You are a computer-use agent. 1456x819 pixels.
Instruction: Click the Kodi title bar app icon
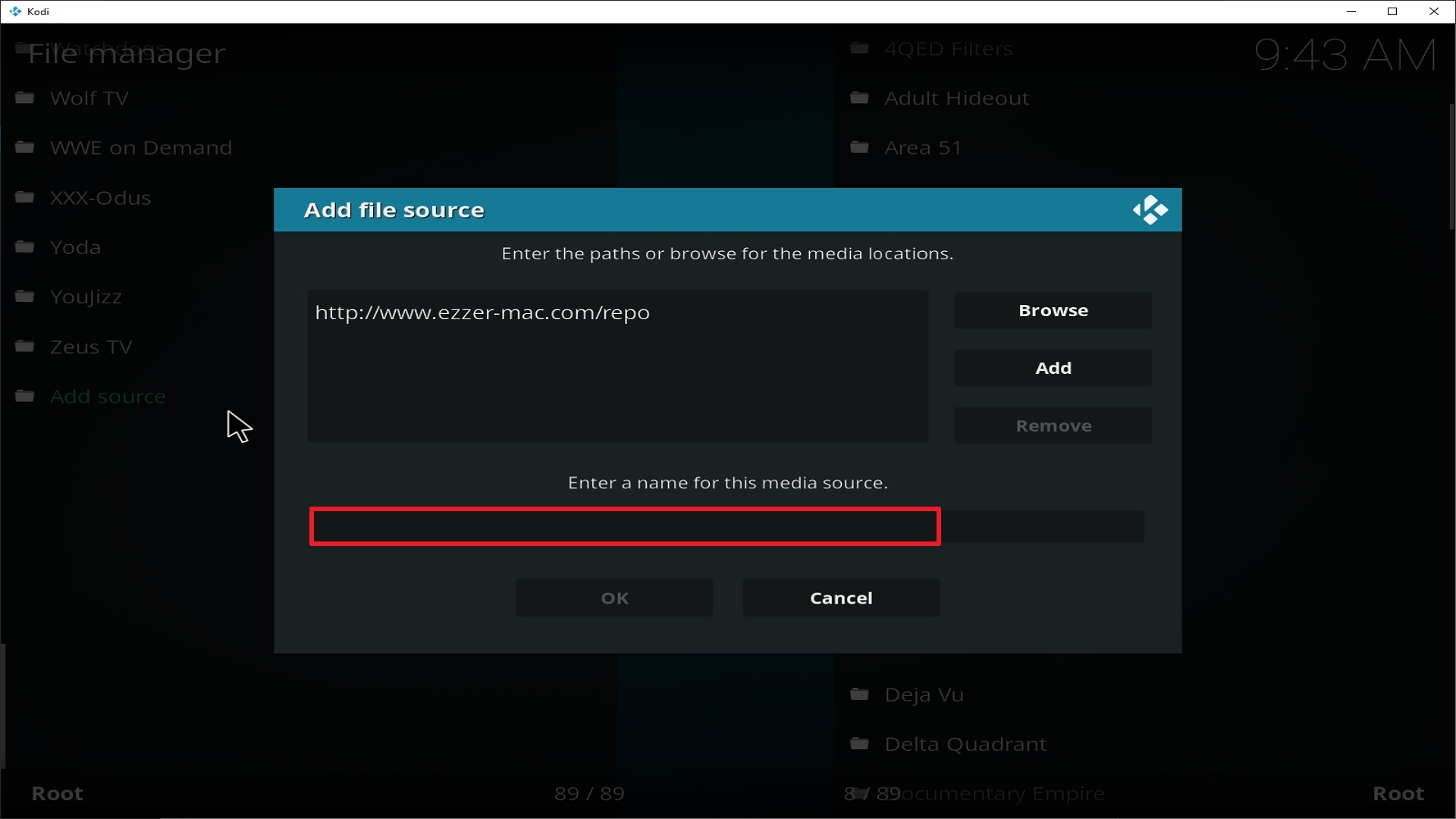(x=15, y=11)
